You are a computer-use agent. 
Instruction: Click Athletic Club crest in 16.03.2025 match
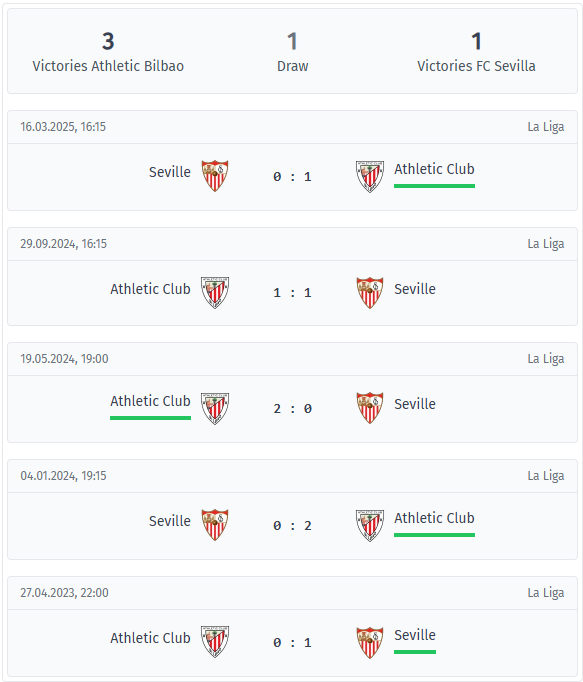coord(370,176)
